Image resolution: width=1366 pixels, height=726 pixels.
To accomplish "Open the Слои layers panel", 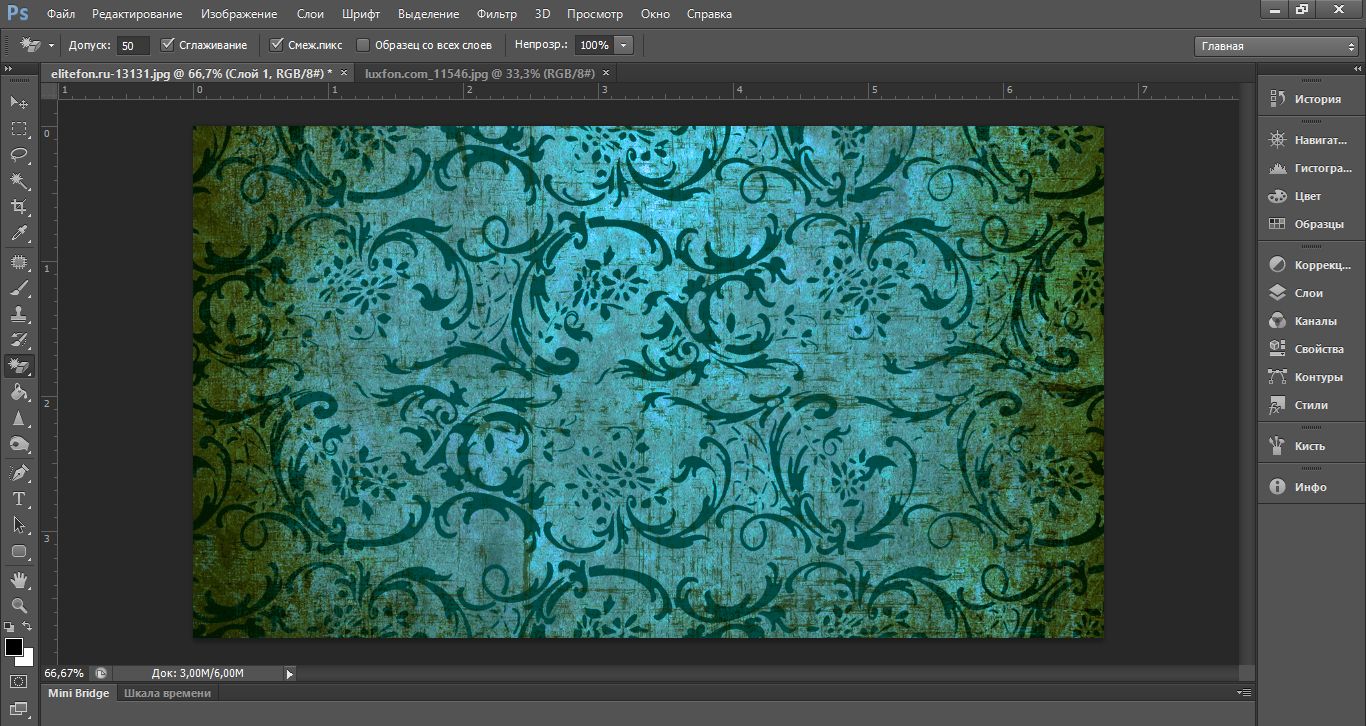I will [1311, 293].
